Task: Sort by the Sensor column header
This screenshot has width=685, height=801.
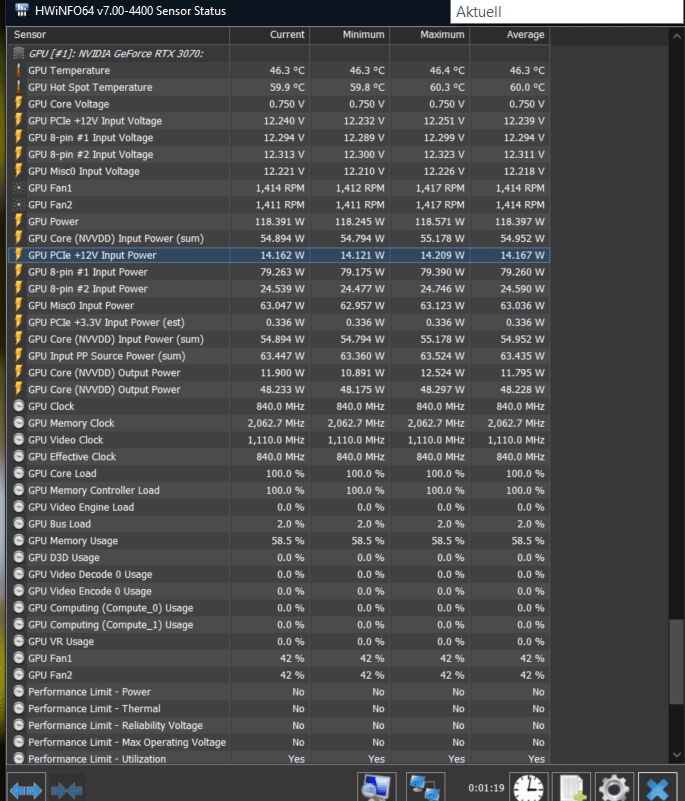Action: (119, 35)
